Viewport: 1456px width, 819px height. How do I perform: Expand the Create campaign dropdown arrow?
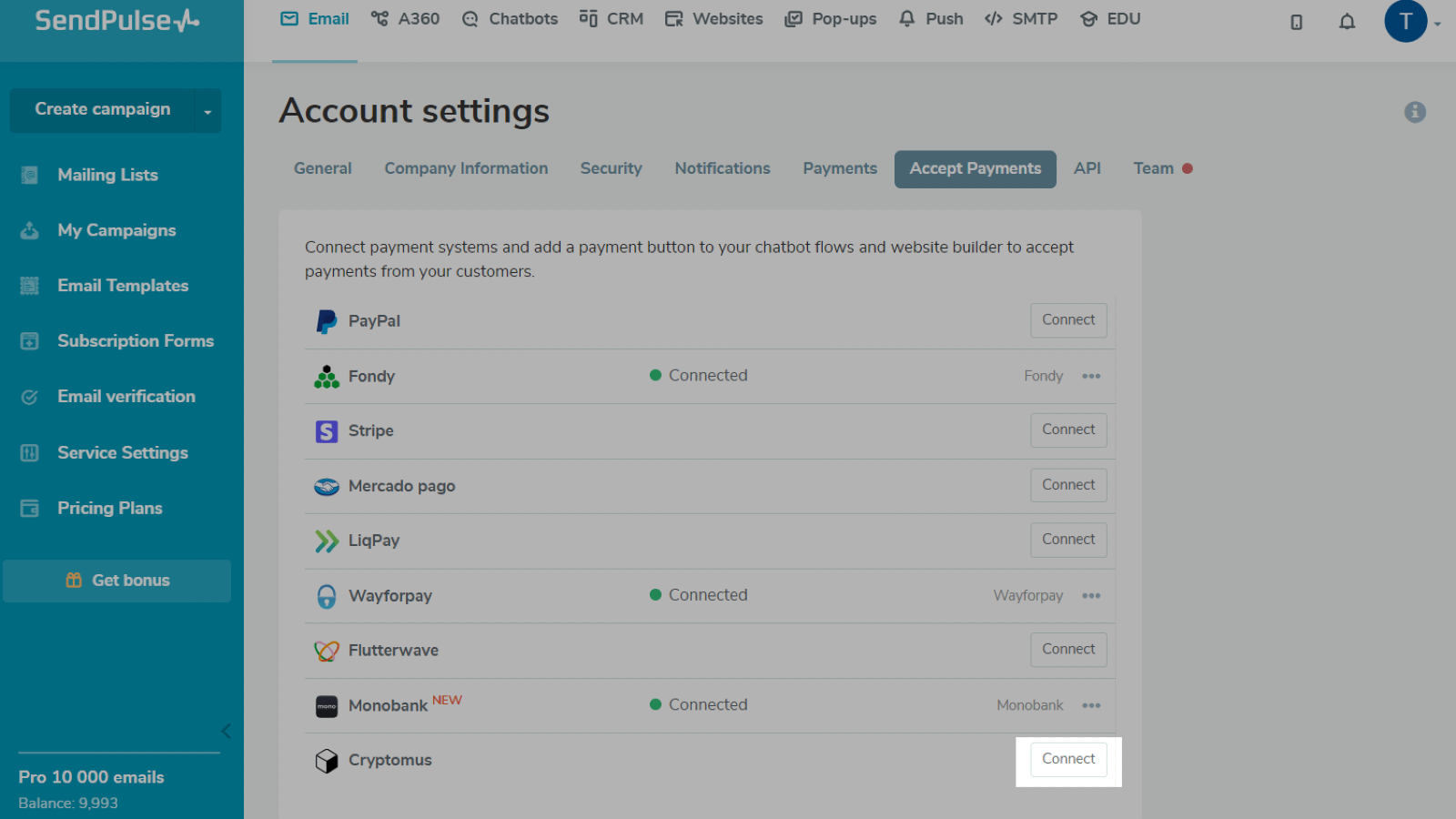pyautogui.click(x=207, y=111)
